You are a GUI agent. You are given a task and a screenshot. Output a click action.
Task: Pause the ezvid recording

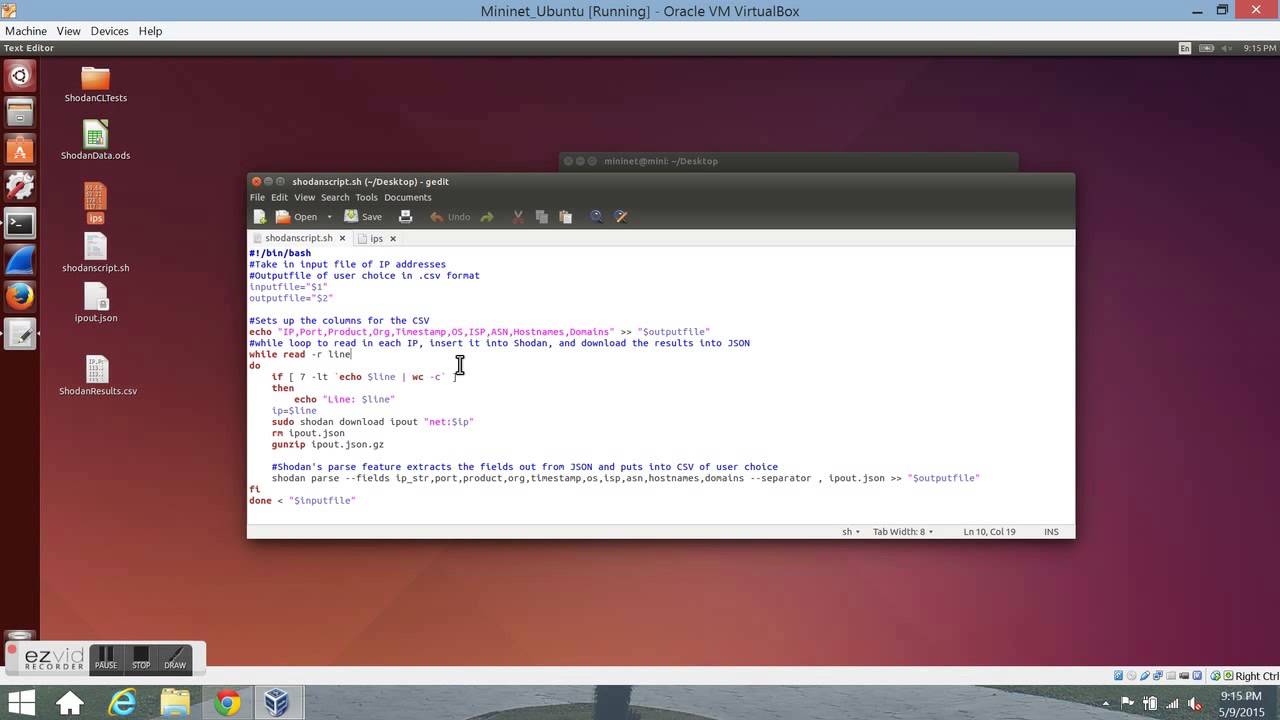click(106, 657)
